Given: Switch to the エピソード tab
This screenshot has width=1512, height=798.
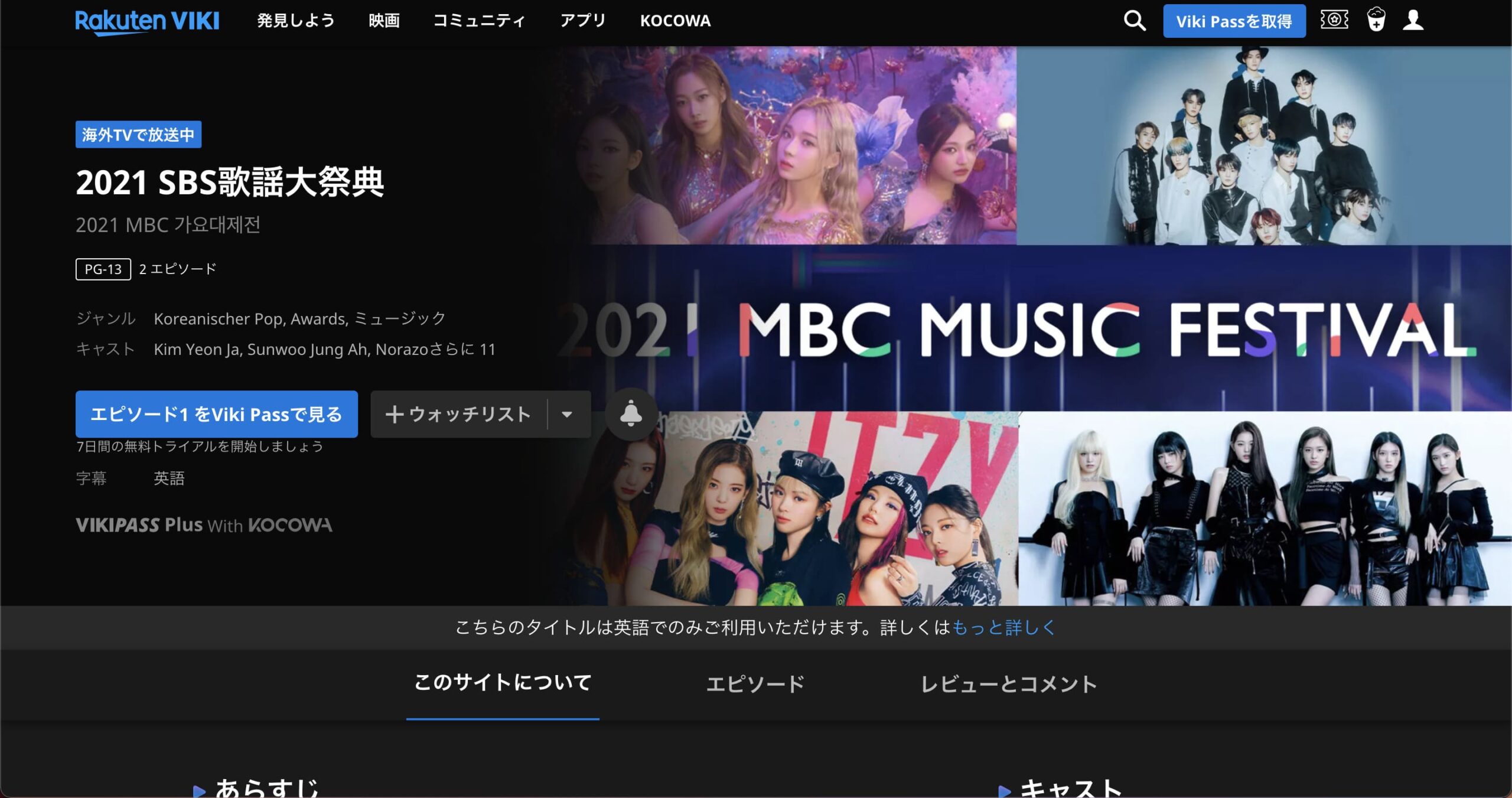Looking at the screenshot, I should tap(755, 684).
